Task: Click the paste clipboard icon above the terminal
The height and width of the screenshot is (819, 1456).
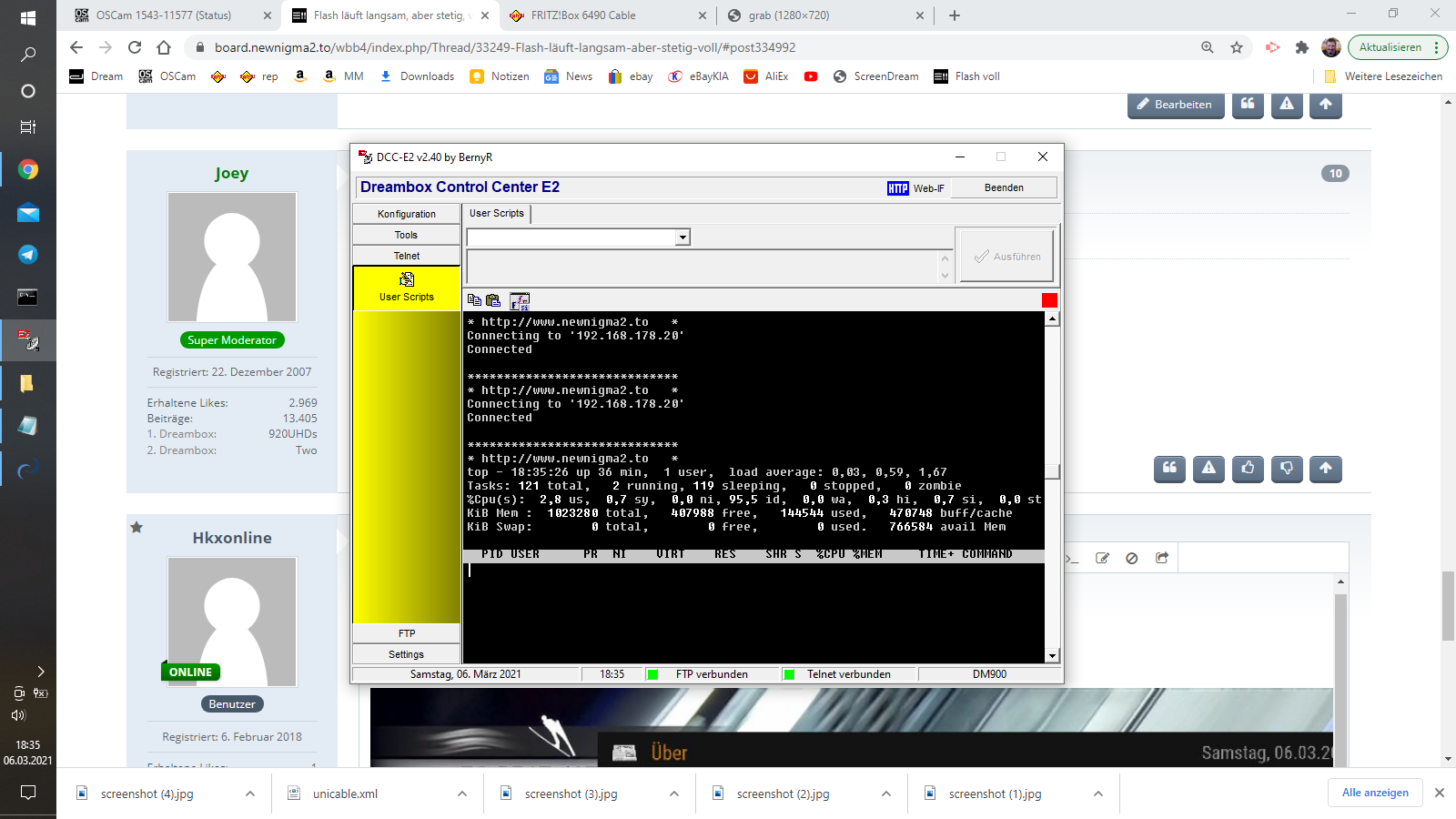Action: click(493, 300)
